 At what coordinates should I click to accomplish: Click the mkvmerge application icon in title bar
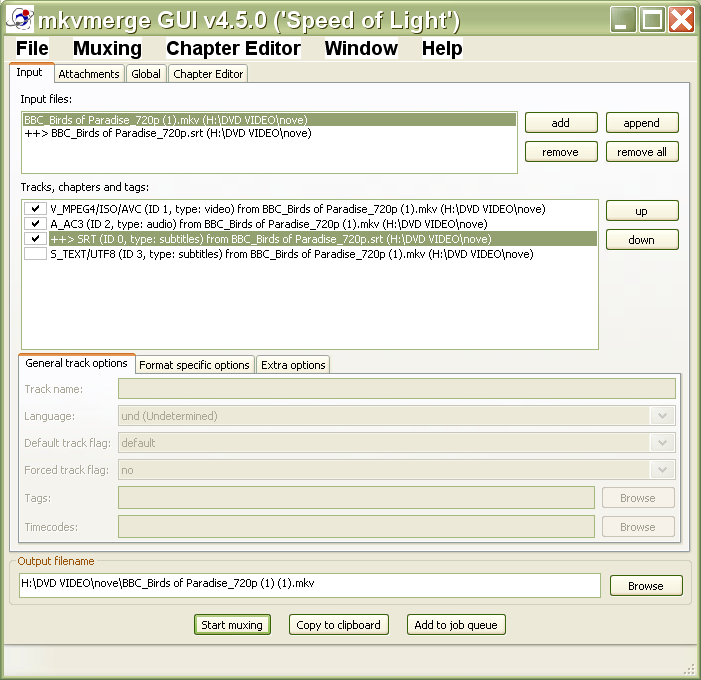[x=20, y=19]
